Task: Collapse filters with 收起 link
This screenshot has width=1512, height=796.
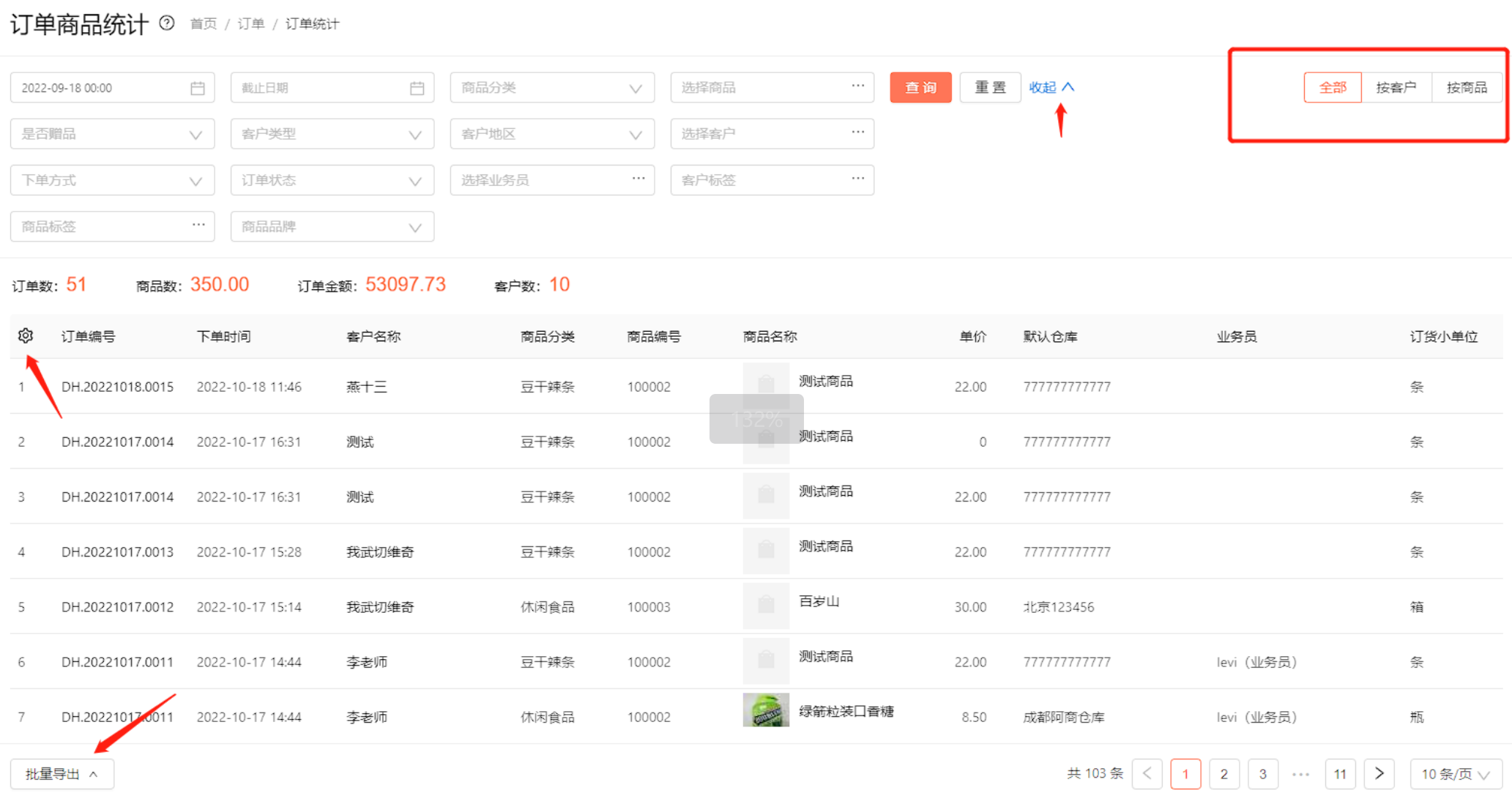Action: [x=1051, y=87]
